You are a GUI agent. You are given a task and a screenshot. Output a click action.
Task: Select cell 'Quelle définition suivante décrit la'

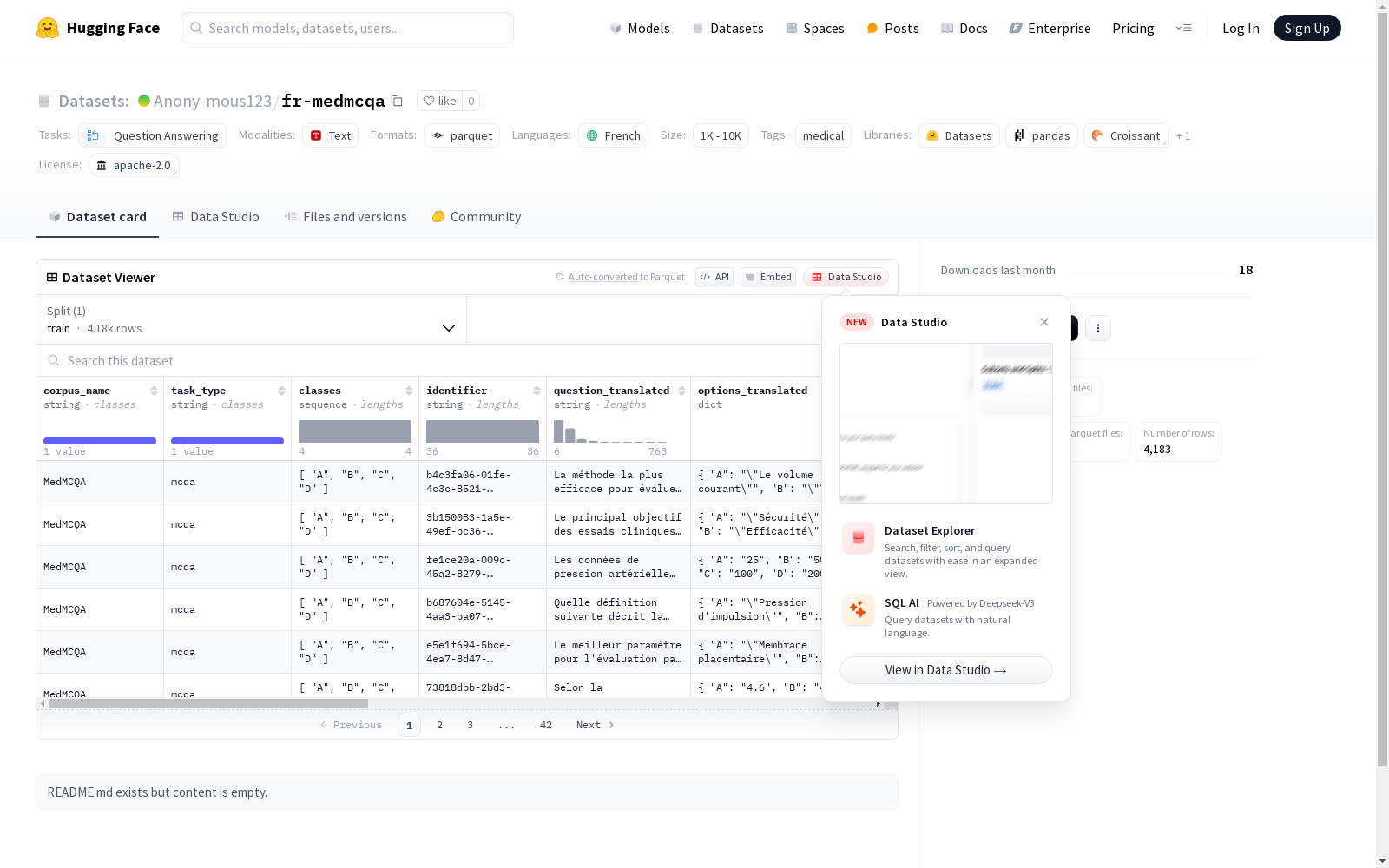point(618,609)
